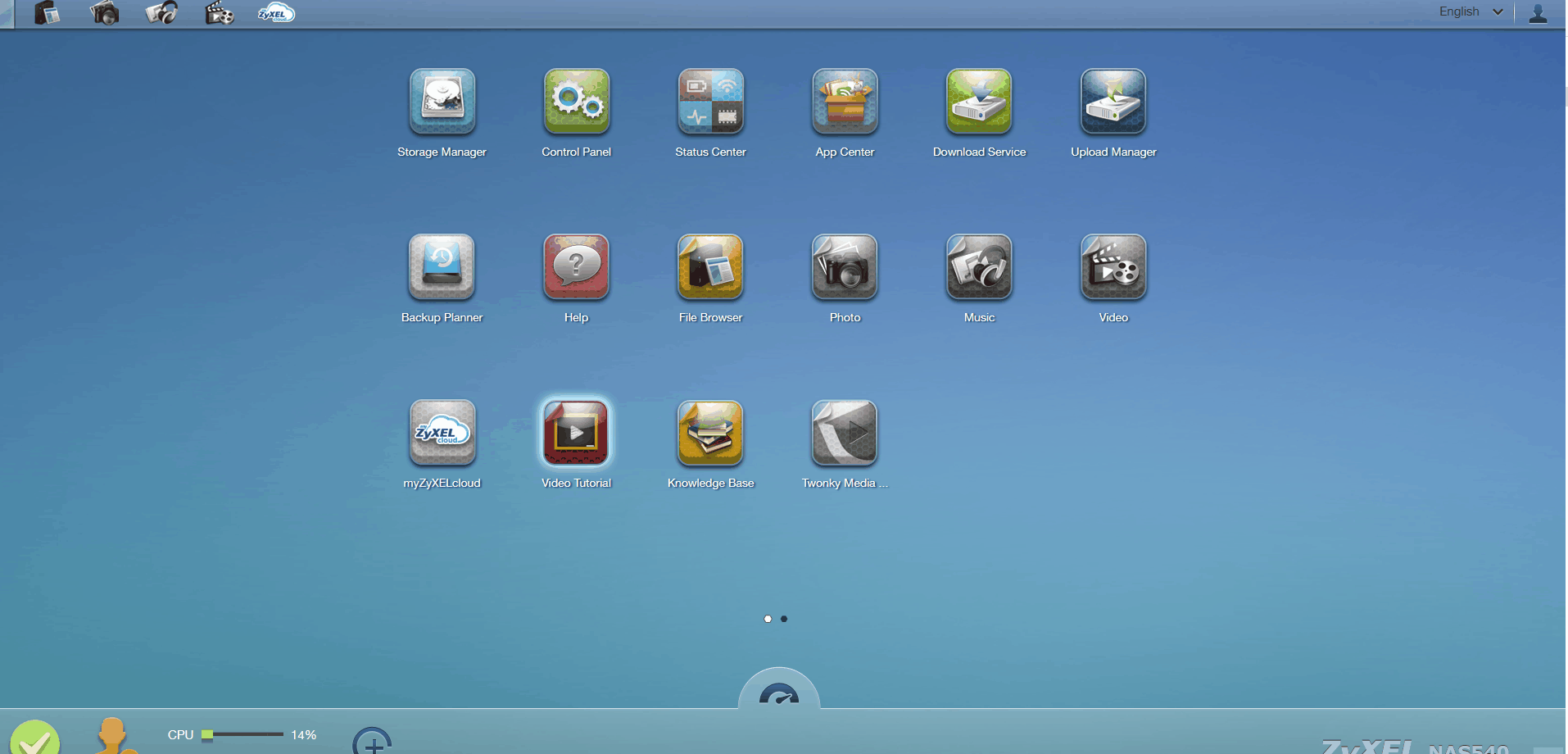Click Music shortcut in top bar
Screen dimensions: 1568x754
(x=161, y=12)
